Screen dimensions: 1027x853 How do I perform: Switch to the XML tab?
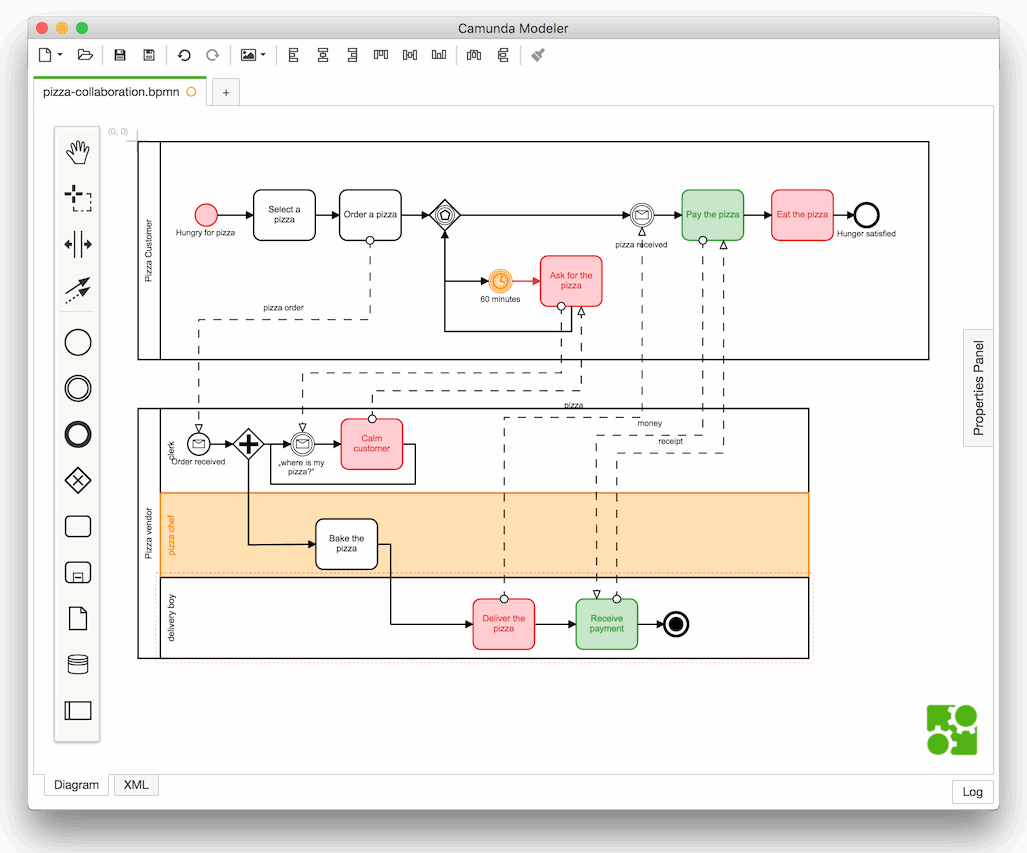136,785
